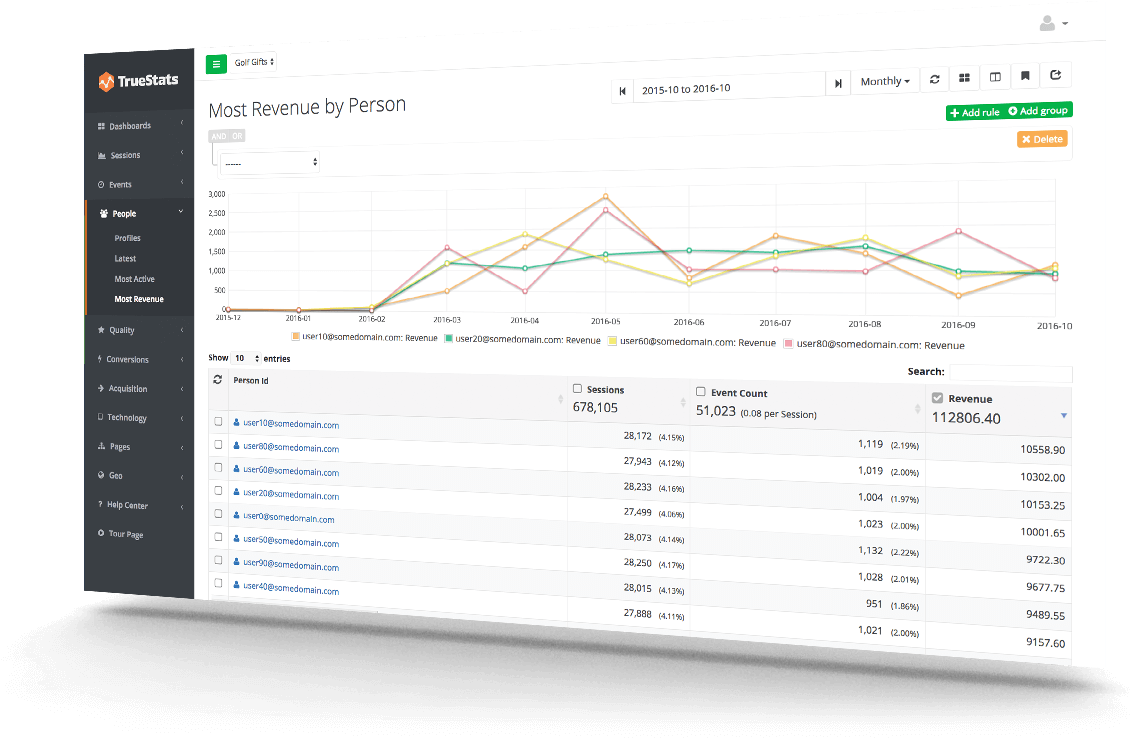Image resolution: width=1130 pixels, height=738 pixels.
Task: Toggle user20 Revenue legend color swatch
Action: (450, 339)
